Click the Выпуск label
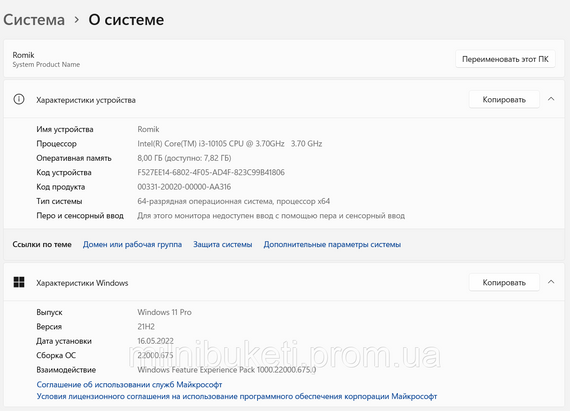The image size is (570, 411). pos(49,313)
